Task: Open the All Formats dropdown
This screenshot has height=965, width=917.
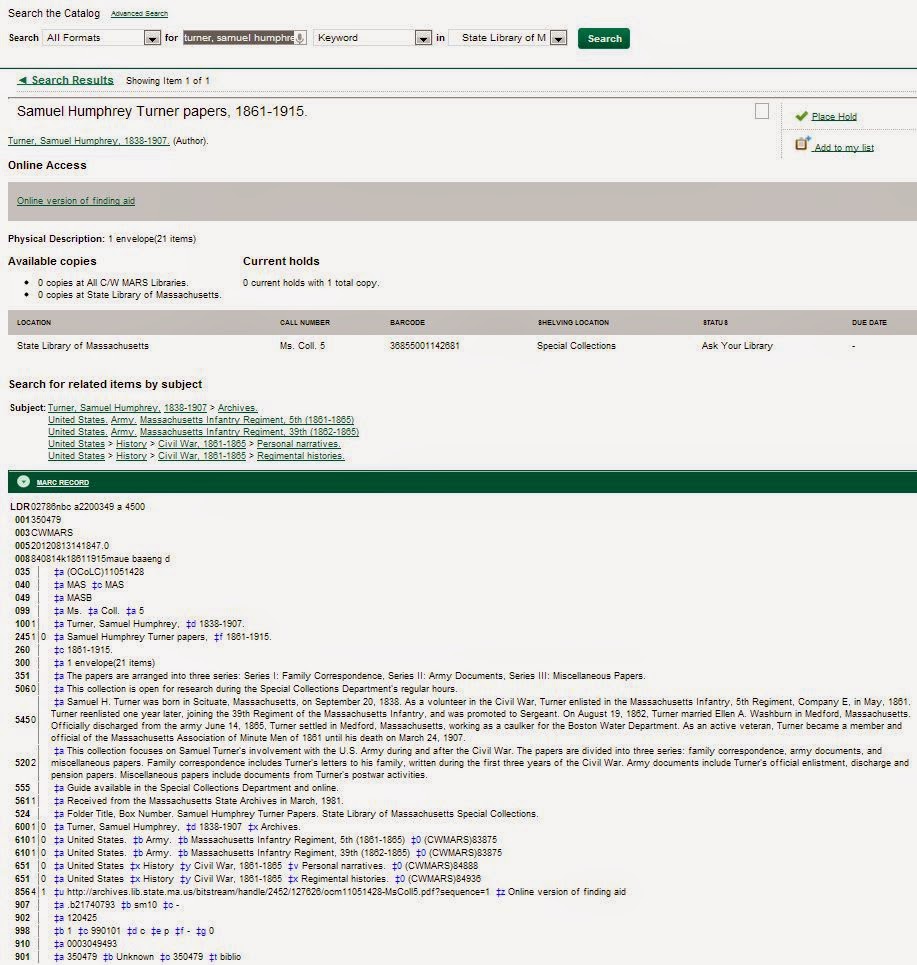Action: coord(102,38)
